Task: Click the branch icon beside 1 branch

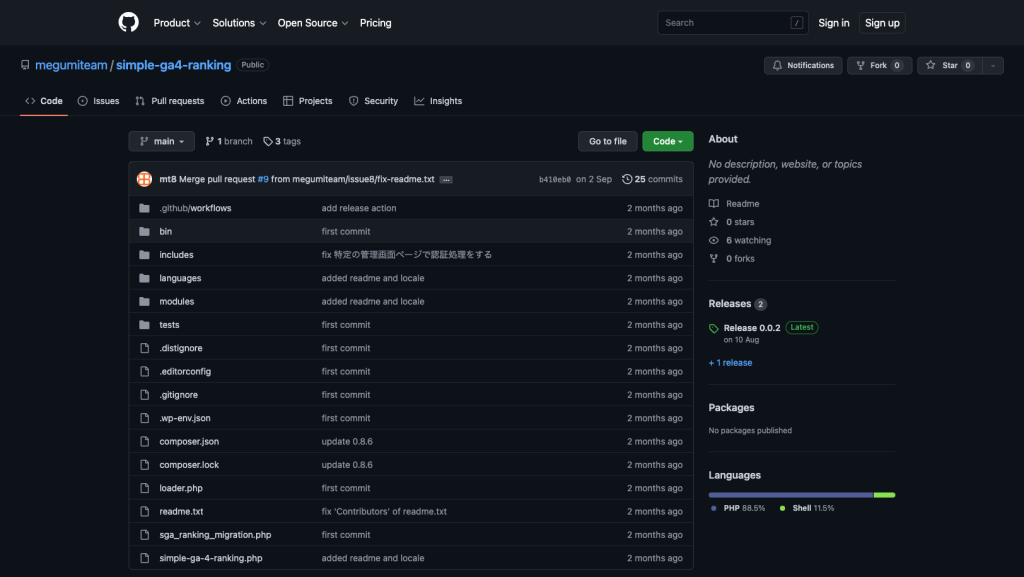Action: tap(210, 141)
